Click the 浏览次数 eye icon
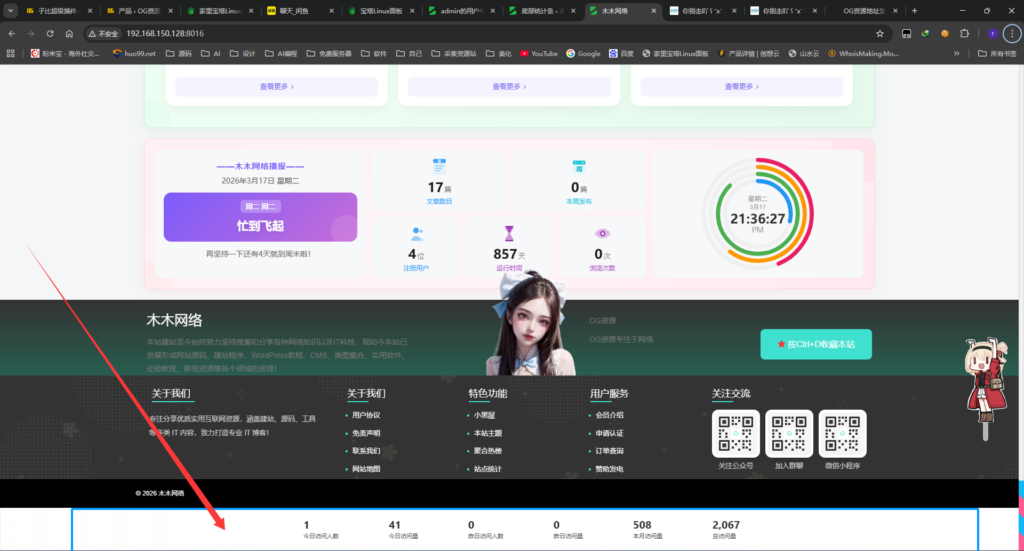The image size is (1024, 551). coord(602,234)
